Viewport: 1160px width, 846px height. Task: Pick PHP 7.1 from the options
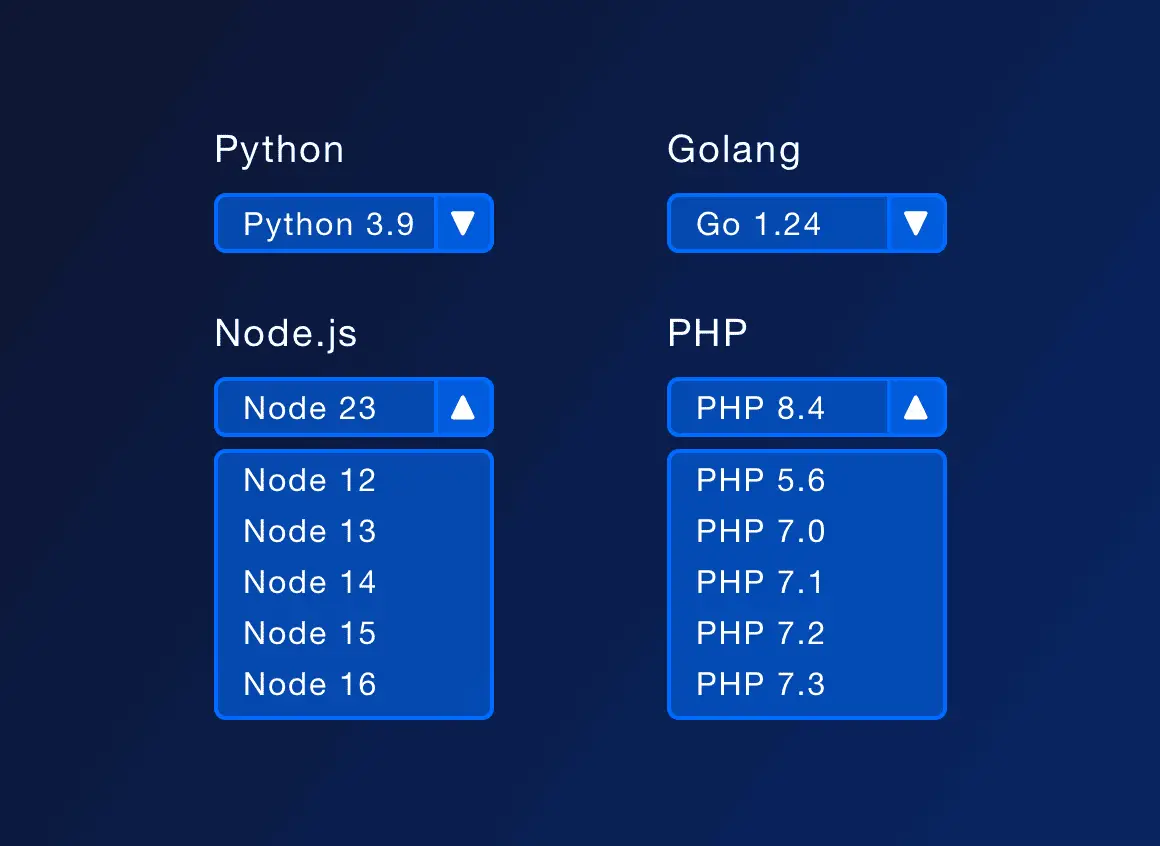coord(759,582)
